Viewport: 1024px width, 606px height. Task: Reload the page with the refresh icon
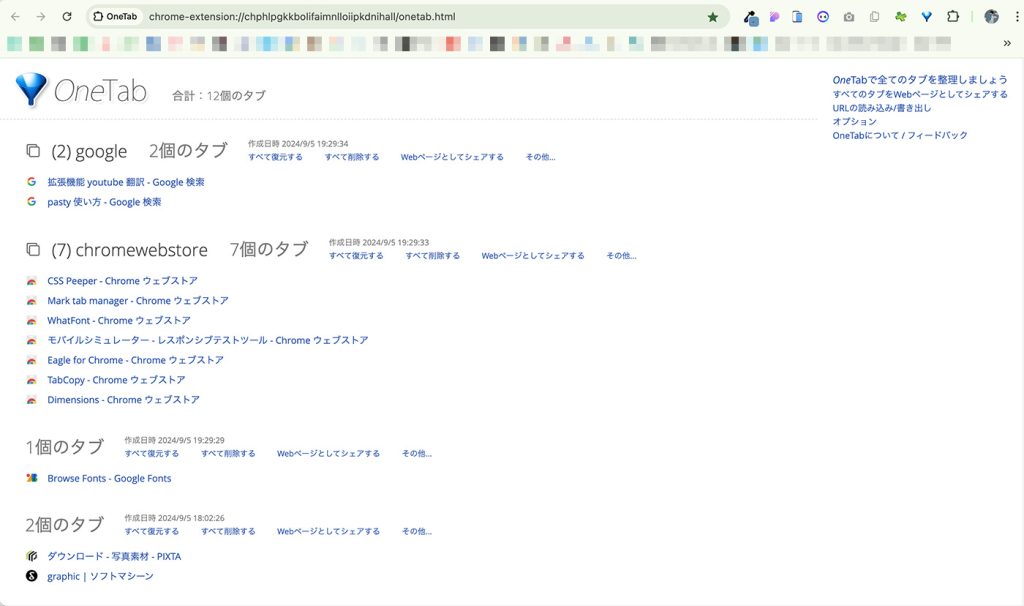pyautogui.click(x=67, y=16)
